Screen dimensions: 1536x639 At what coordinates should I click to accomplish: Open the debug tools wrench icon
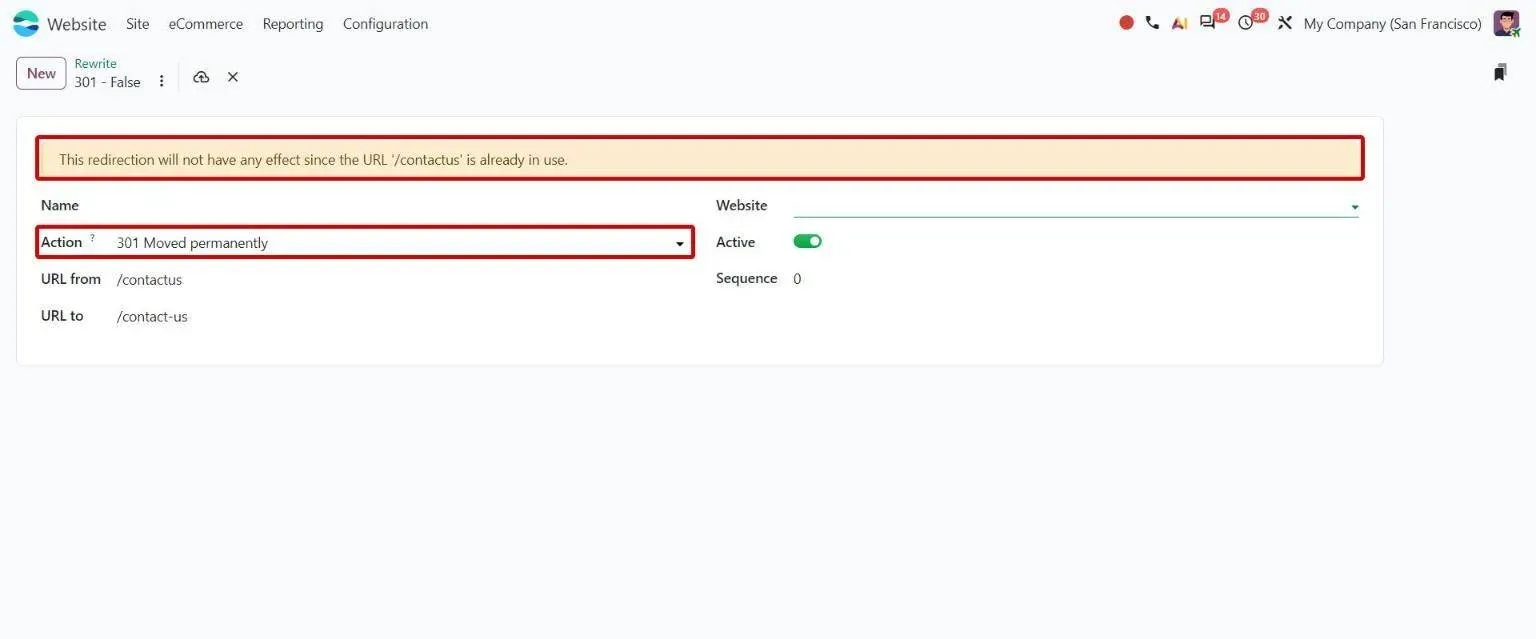pyautogui.click(x=1285, y=23)
